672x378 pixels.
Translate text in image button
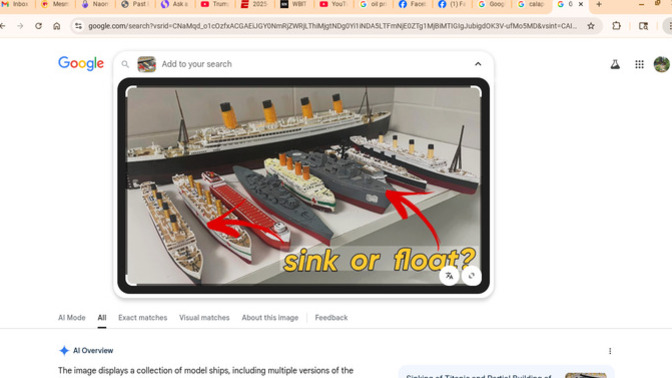(449, 276)
